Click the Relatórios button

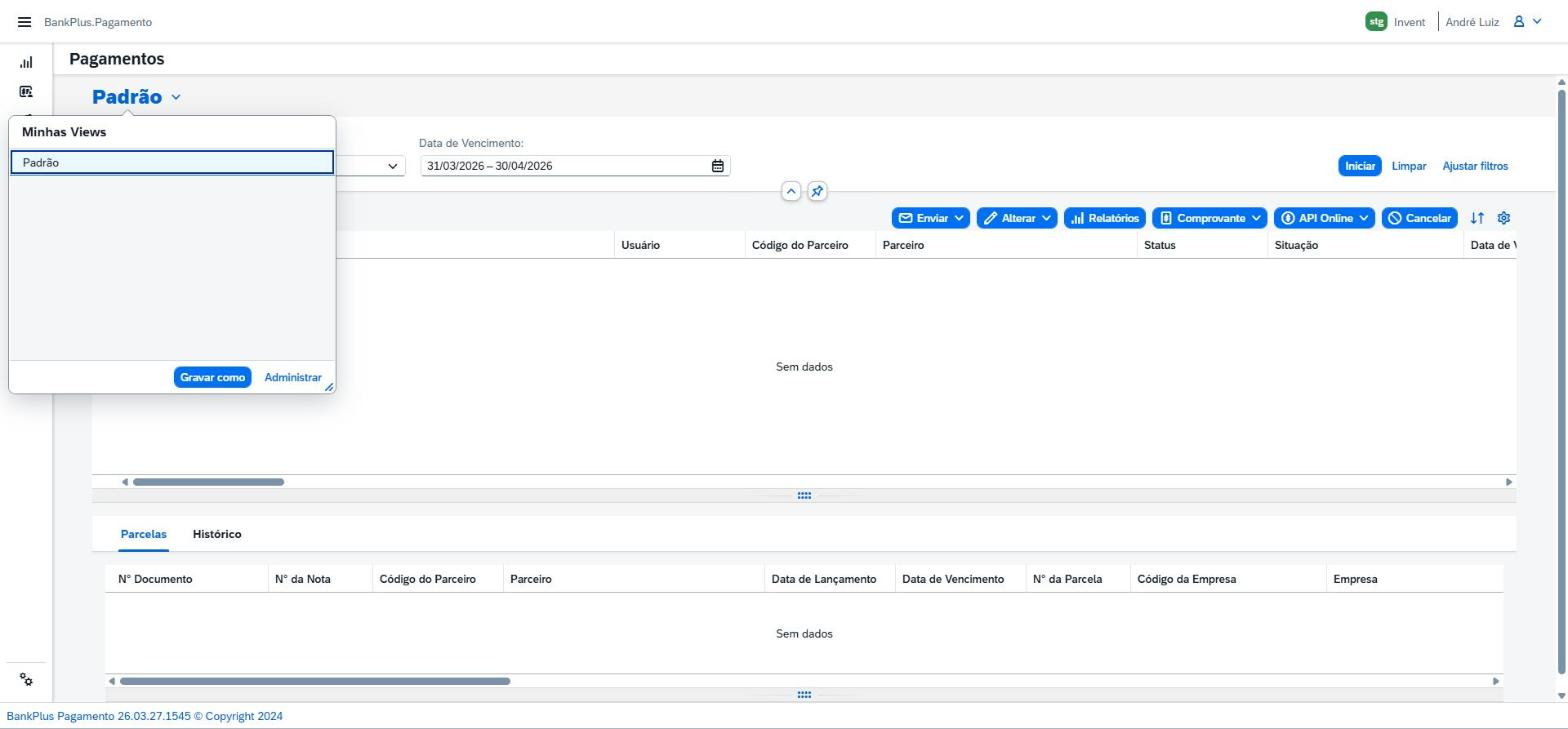(1104, 218)
